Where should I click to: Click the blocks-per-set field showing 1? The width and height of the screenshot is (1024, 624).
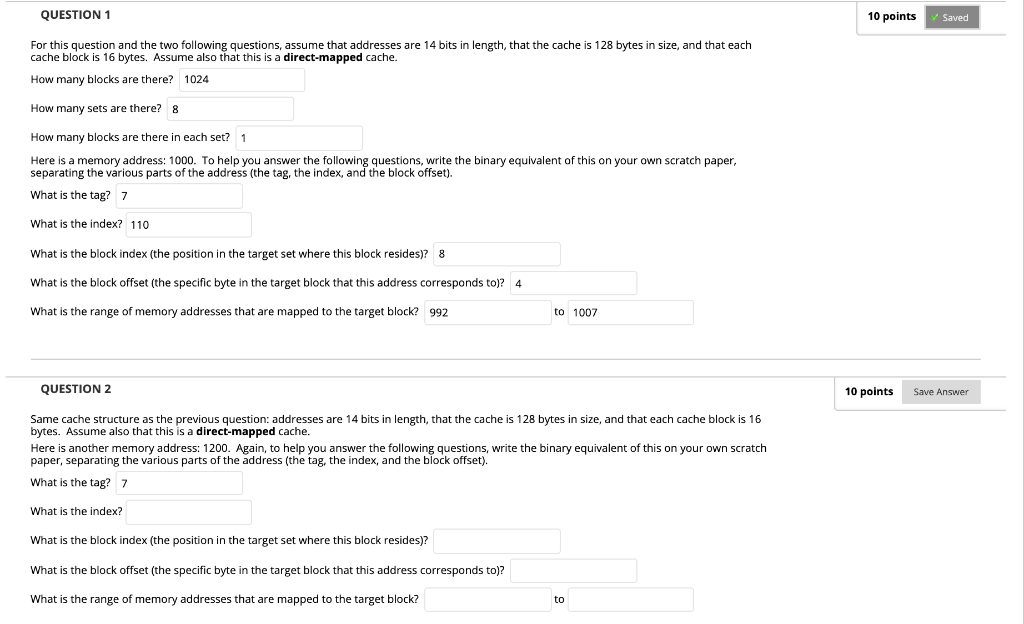(x=297, y=137)
